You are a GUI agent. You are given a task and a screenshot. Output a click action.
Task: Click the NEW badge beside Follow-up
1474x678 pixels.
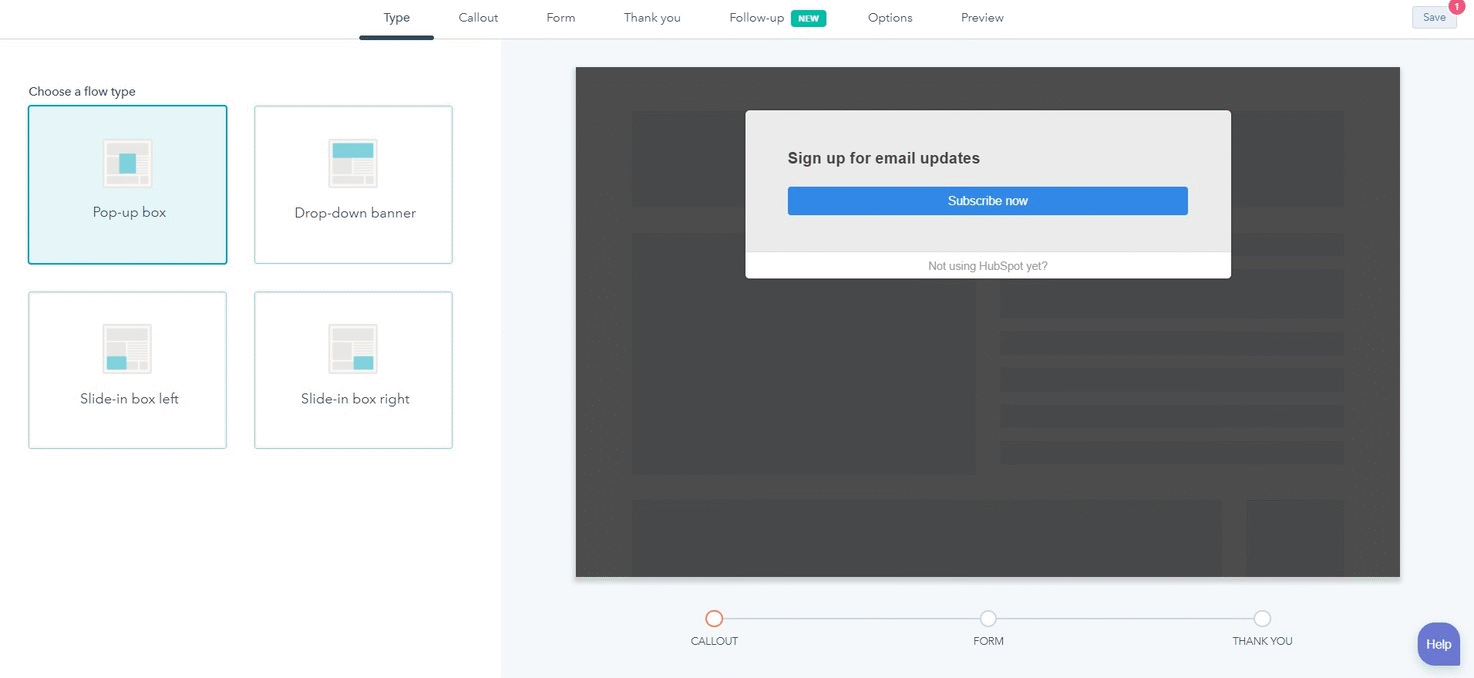coord(808,18)
